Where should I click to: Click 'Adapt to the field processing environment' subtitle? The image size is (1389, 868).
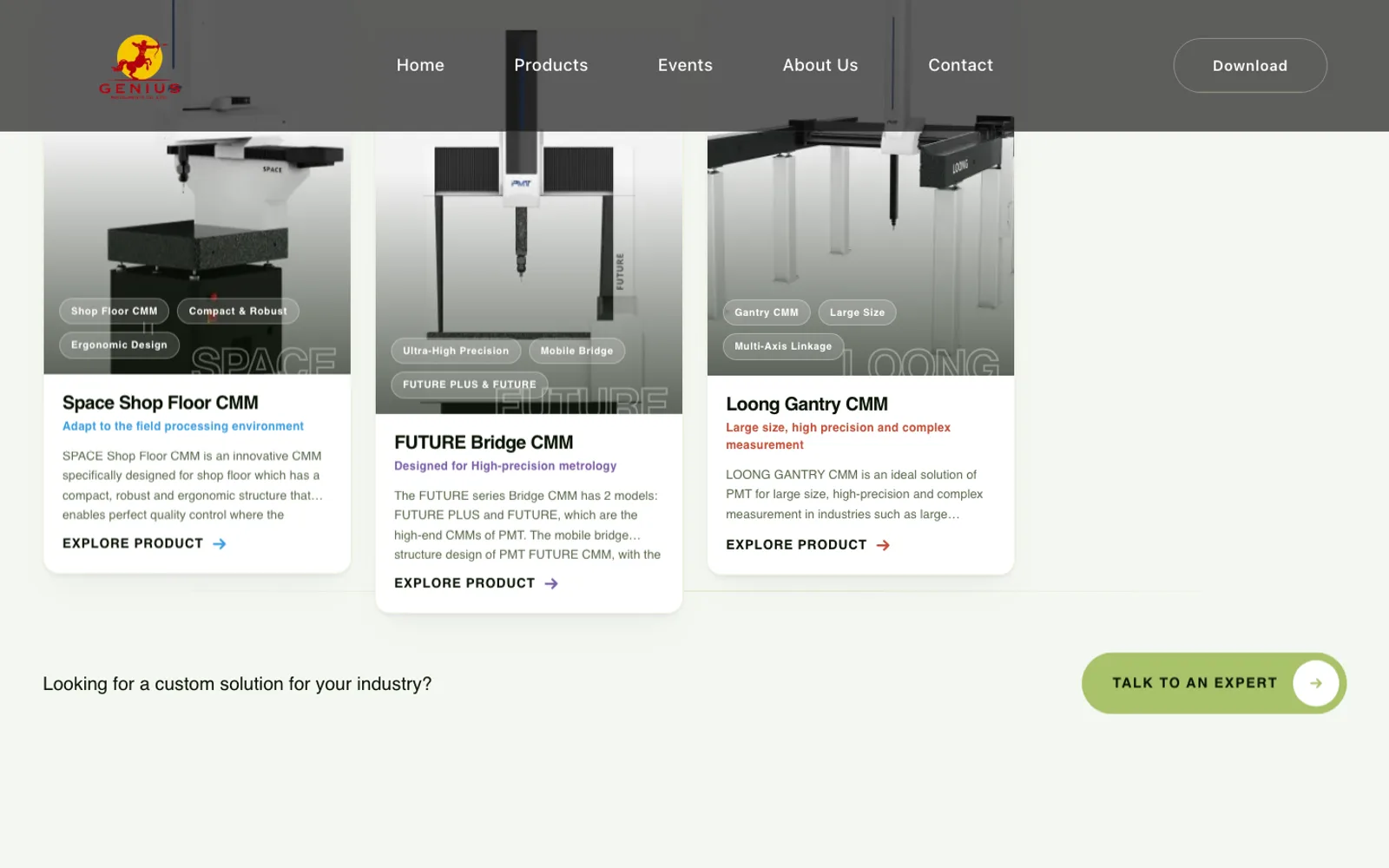[x=183, y=426]
